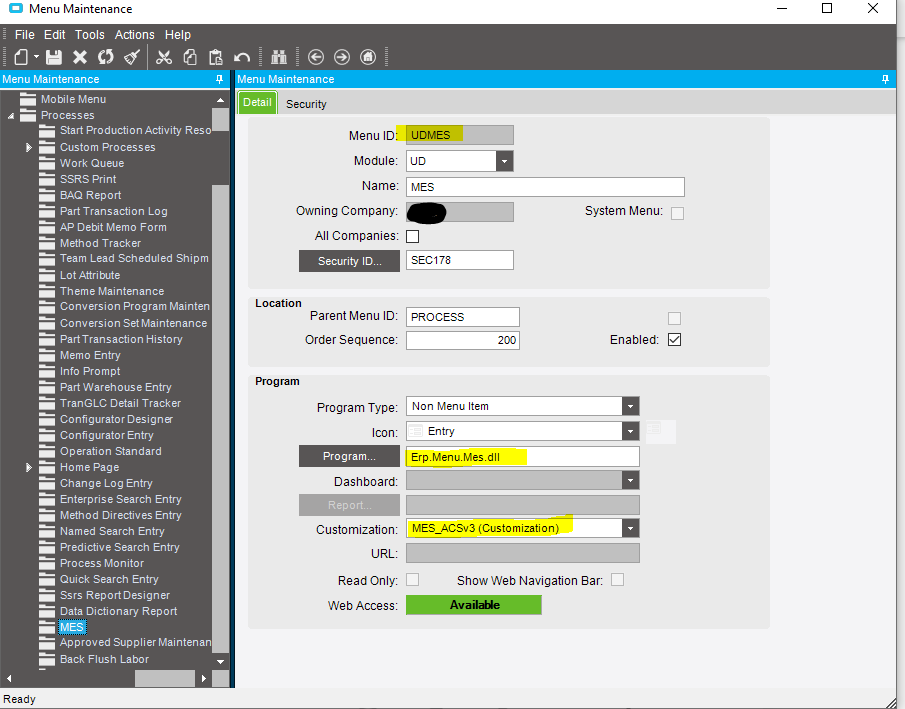This screenshot has height=709, width=905.
Task: Select Process Monitor tree item
Action: pyautogui.click(x=102, y=564)
